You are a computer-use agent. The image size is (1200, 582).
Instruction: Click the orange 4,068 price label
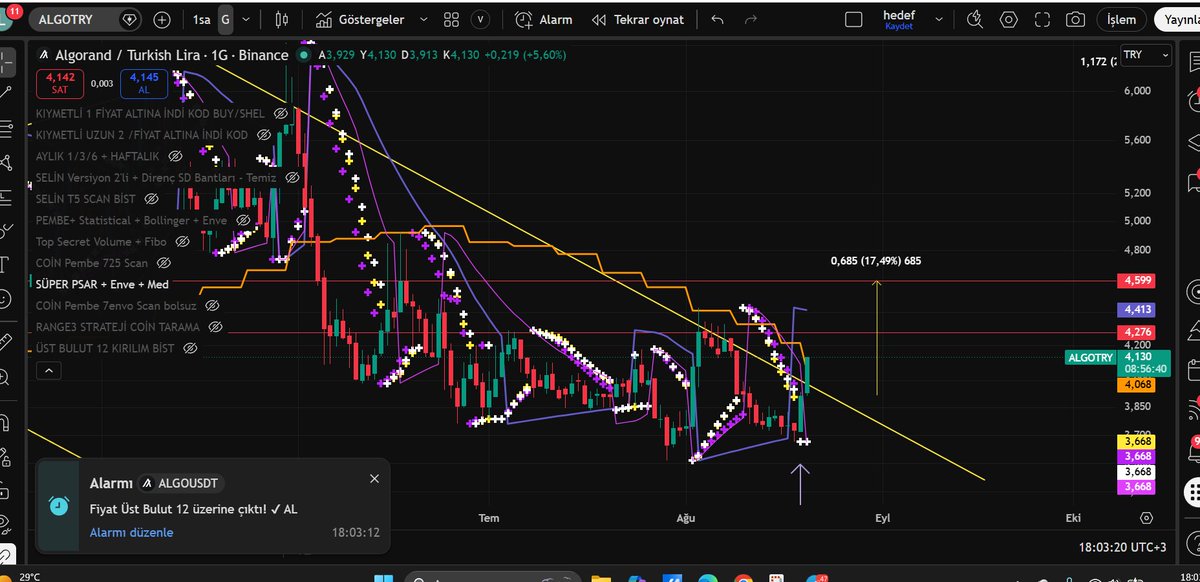1139,384
